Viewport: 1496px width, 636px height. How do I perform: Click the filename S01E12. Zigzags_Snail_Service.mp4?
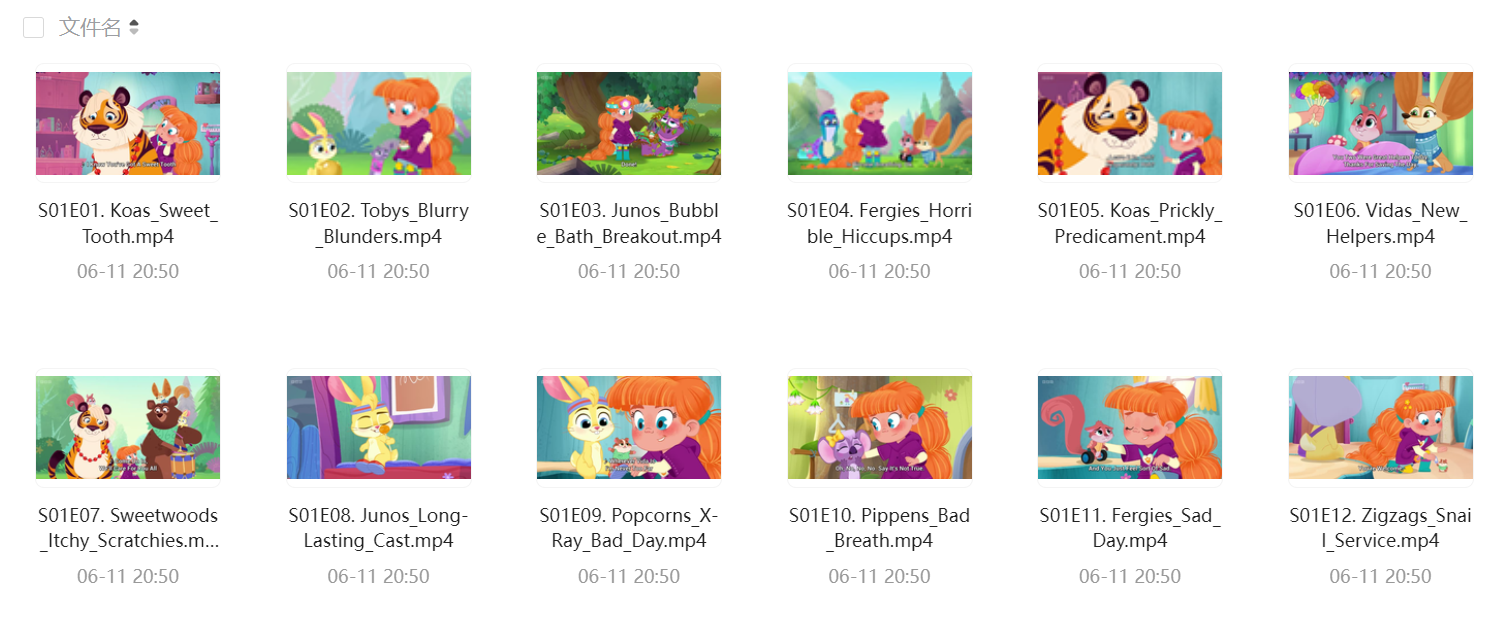(1381, 528)
